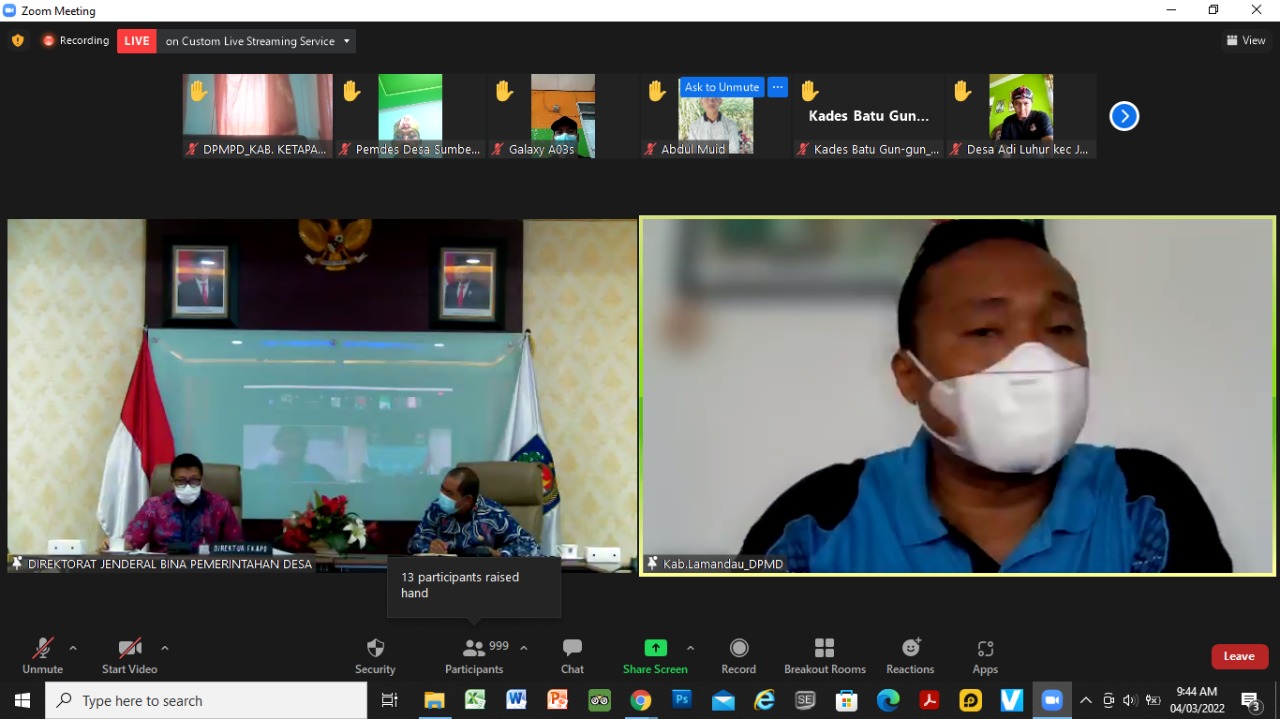Toggle microphone with the Unmute button
This screenshot has width=1280, height=719.
click(42, 655)
